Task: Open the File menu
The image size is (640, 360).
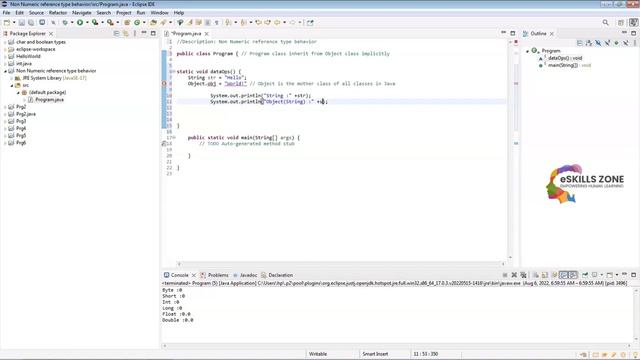Action: [7, 13]
